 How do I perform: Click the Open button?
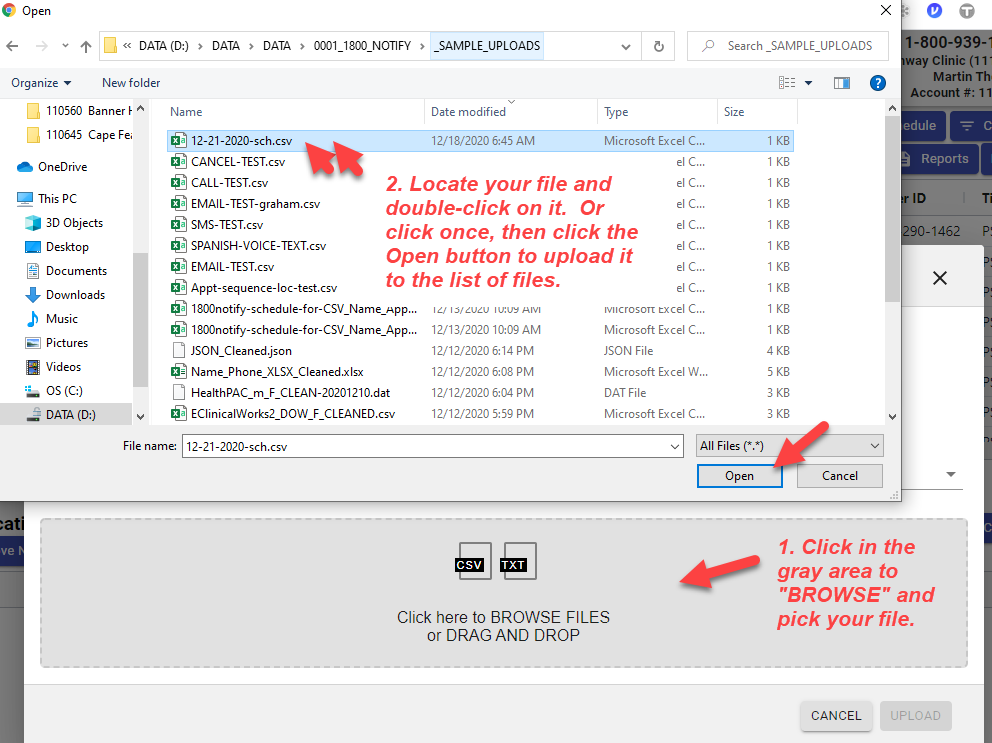[739, 476]
